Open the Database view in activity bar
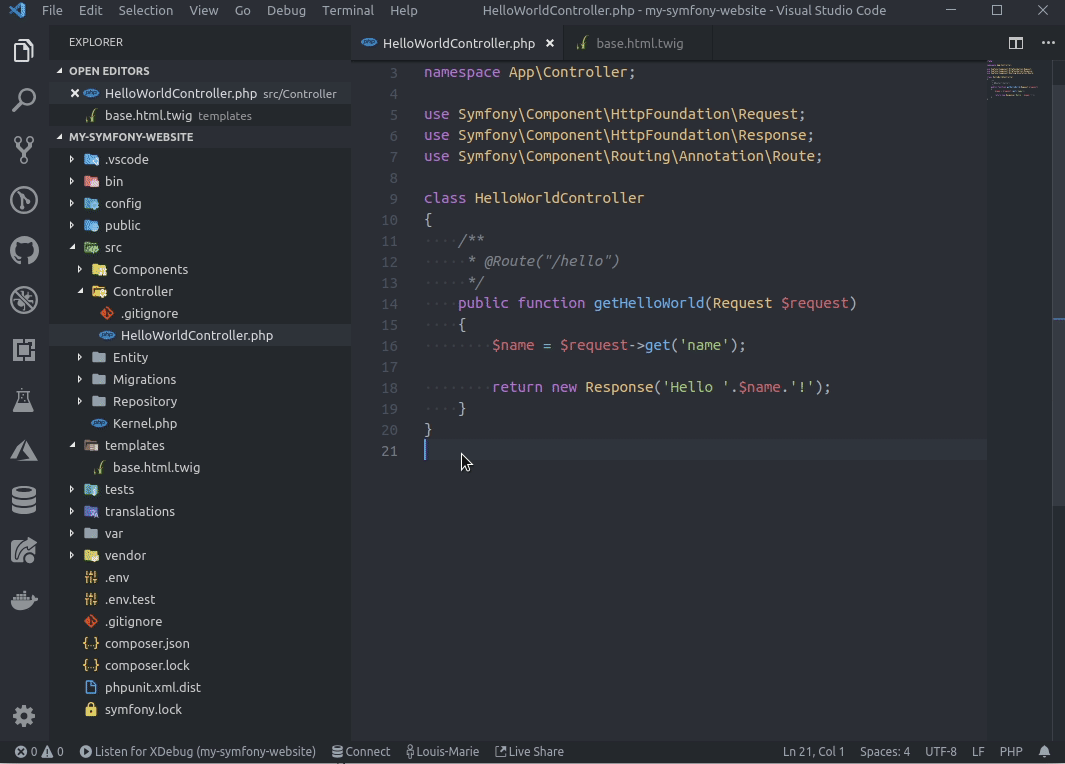This screenshot has width=1065, height=764. pyautogui.click(x=24, y=501)
